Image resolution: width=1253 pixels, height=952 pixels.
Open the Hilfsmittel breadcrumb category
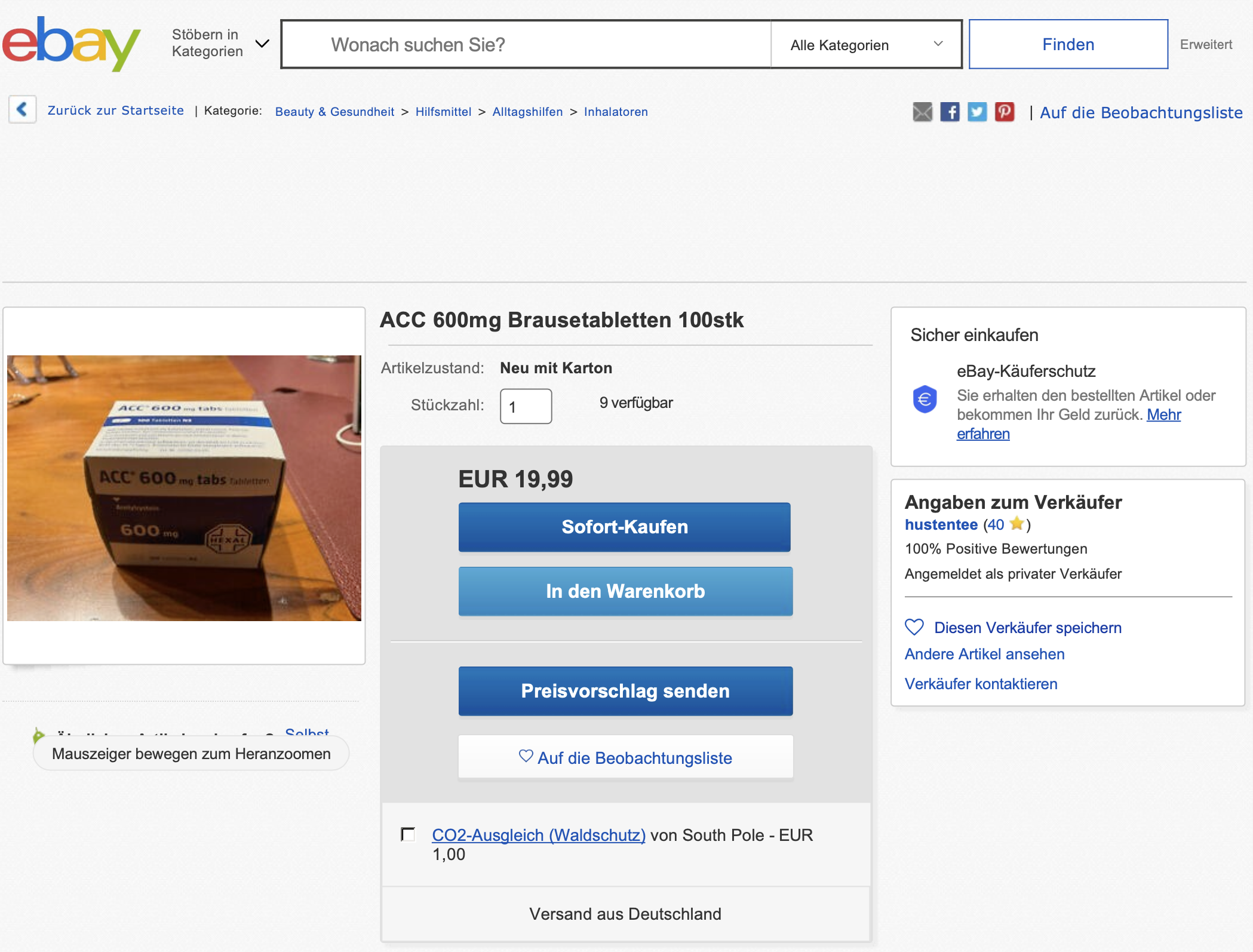pos(443,112)
